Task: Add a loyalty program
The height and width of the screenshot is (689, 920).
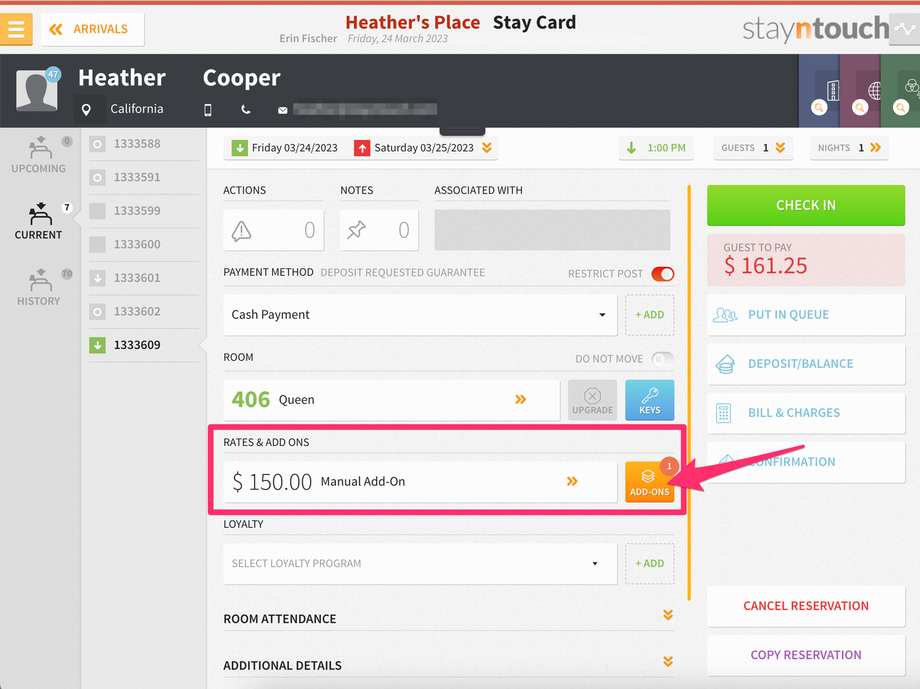Action: coord(650,563)
